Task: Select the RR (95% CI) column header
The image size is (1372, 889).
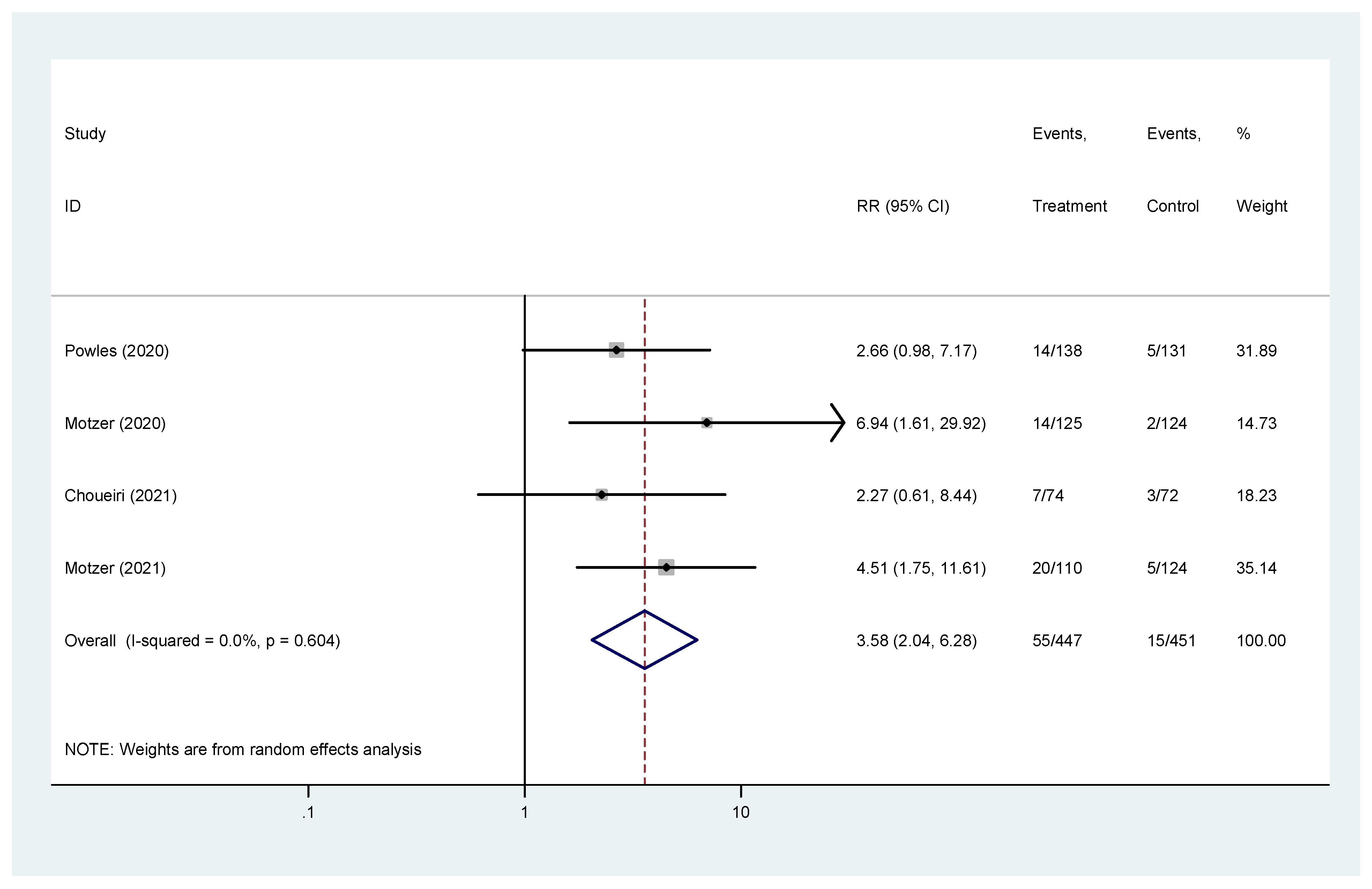Action: (903, 206)
